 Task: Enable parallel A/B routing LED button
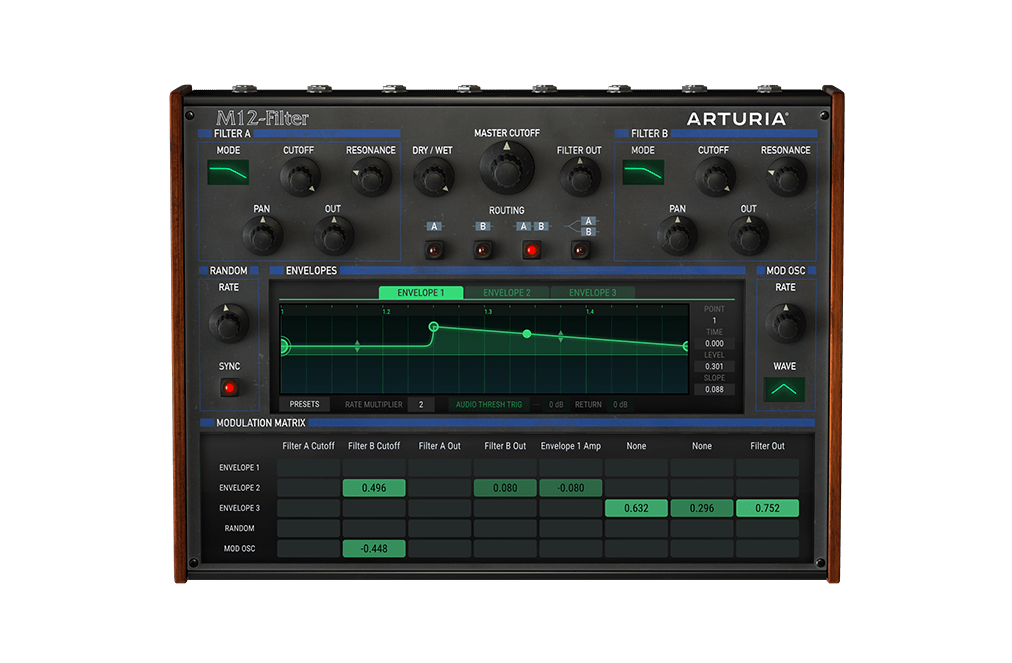(x=580, y=250)
